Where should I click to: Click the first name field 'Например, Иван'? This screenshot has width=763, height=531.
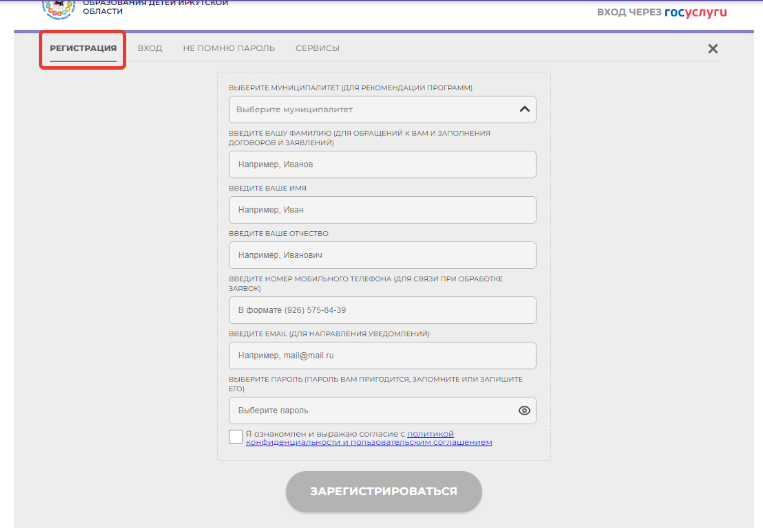(382, 210)
